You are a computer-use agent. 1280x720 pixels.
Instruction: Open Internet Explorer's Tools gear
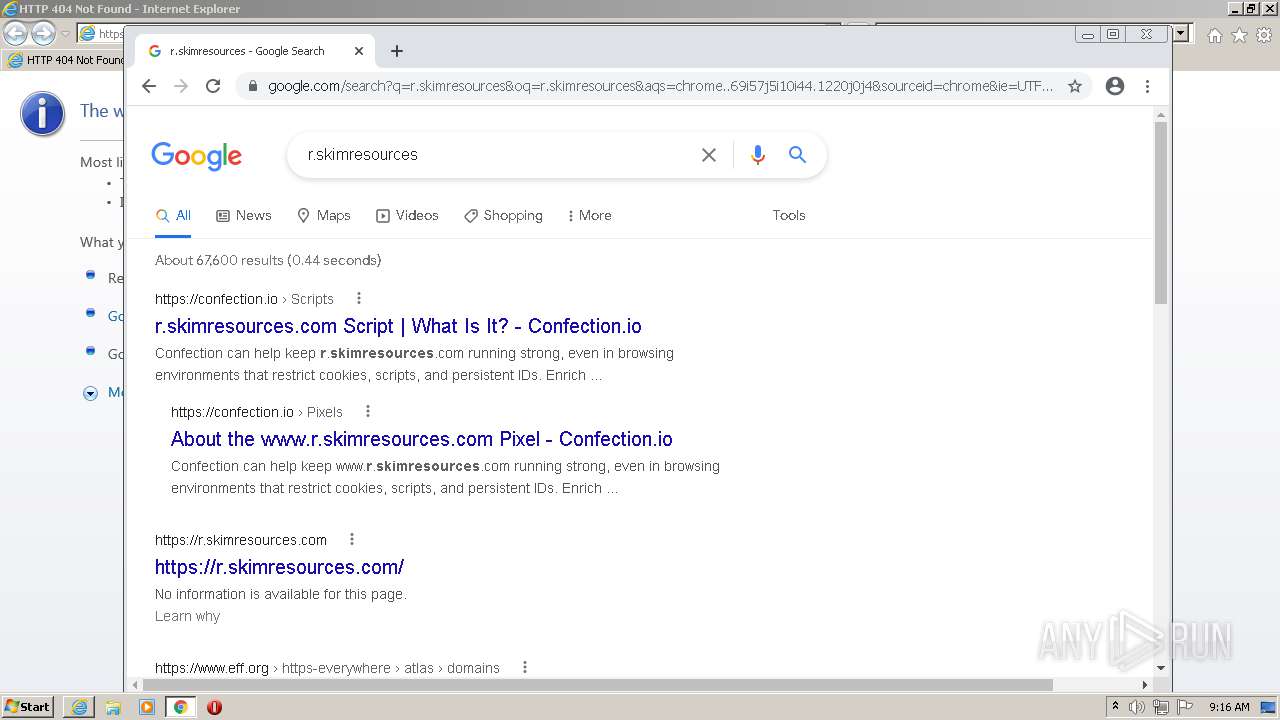tap(1264, 36)
